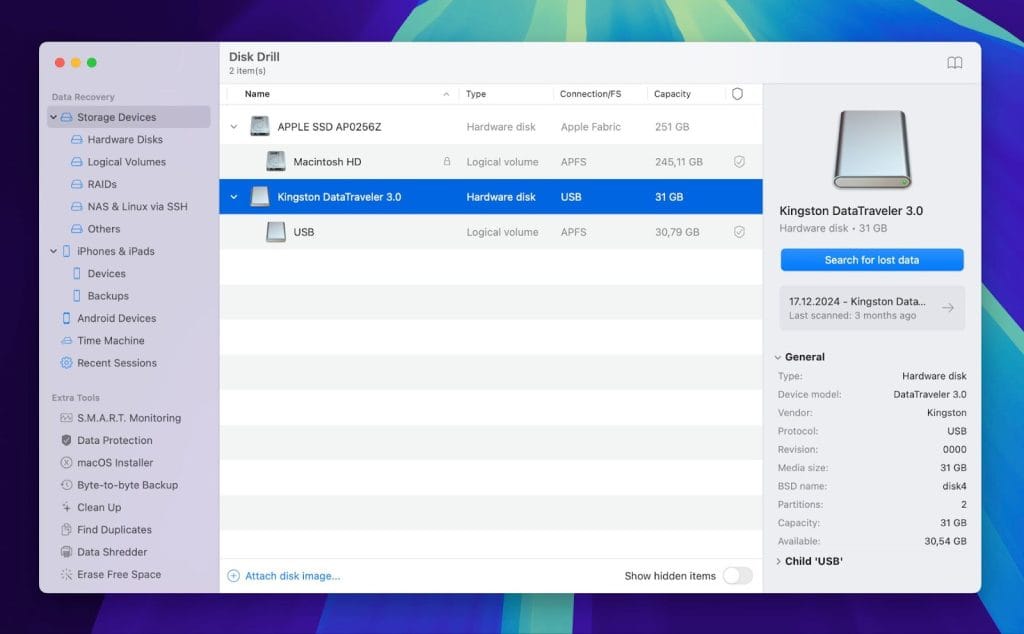Toggle protection shield for Macintosh HD
This screenshot has height=634, width=1024.
pos(739,162)
